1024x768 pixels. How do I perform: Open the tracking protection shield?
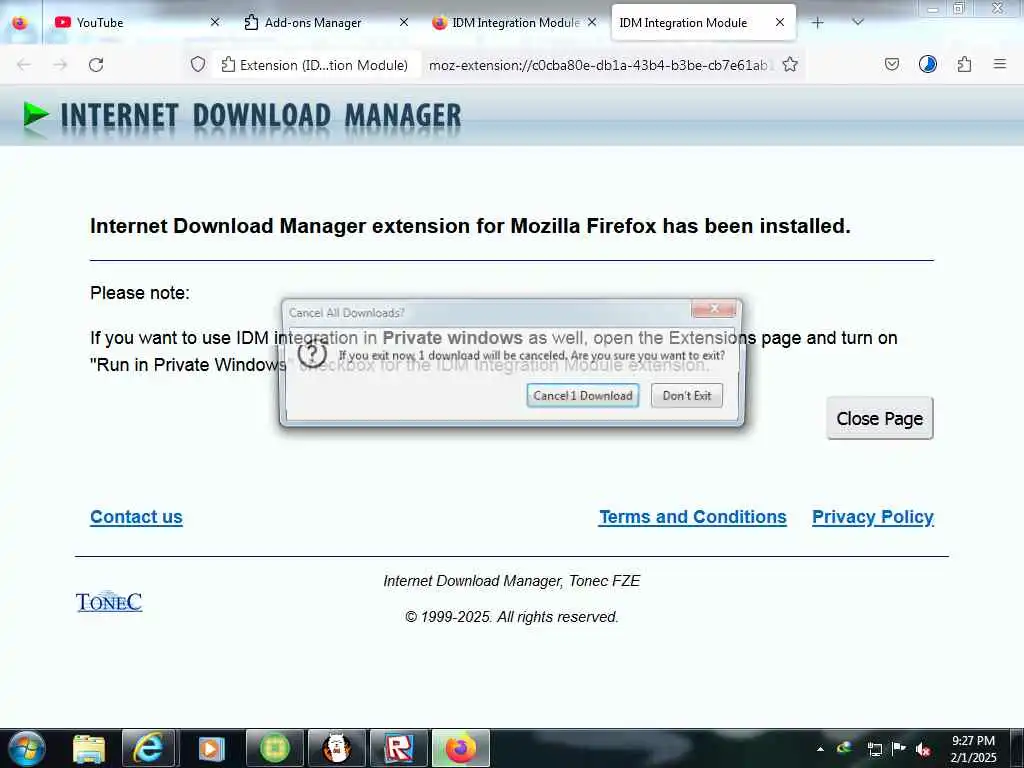(198, 65)
